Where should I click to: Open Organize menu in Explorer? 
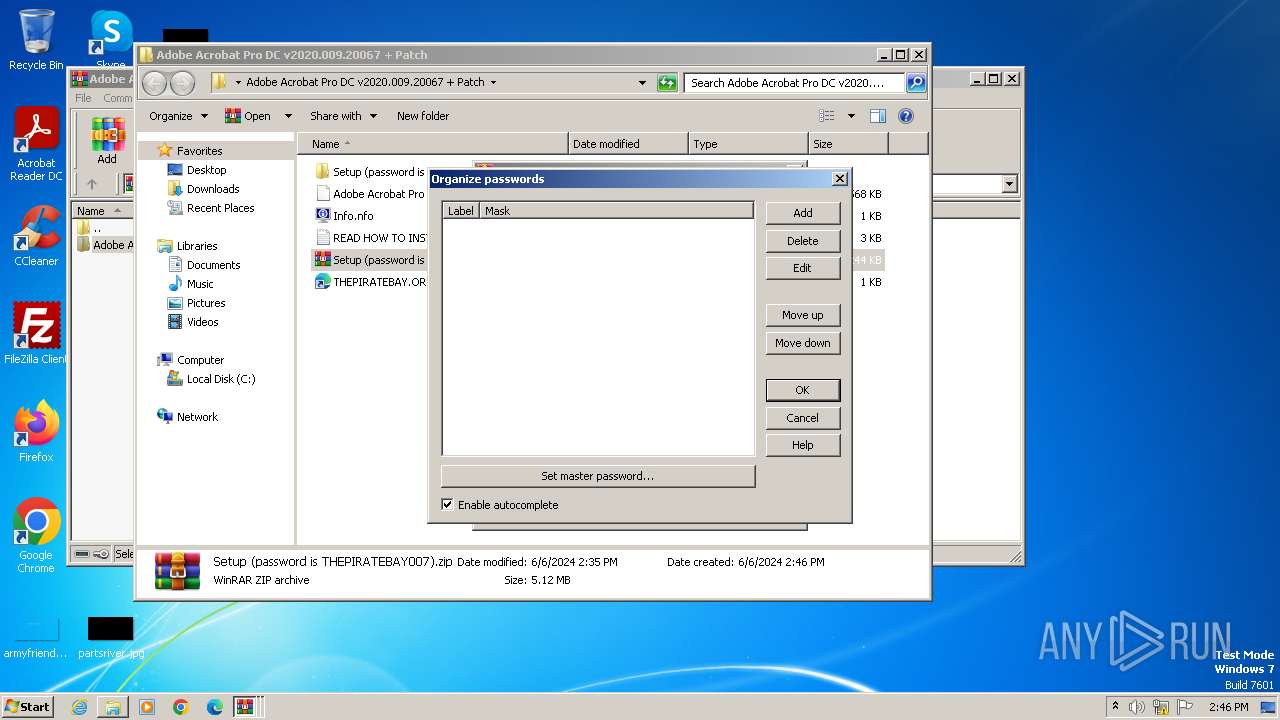pyautogui.click(x=178, y=116)
